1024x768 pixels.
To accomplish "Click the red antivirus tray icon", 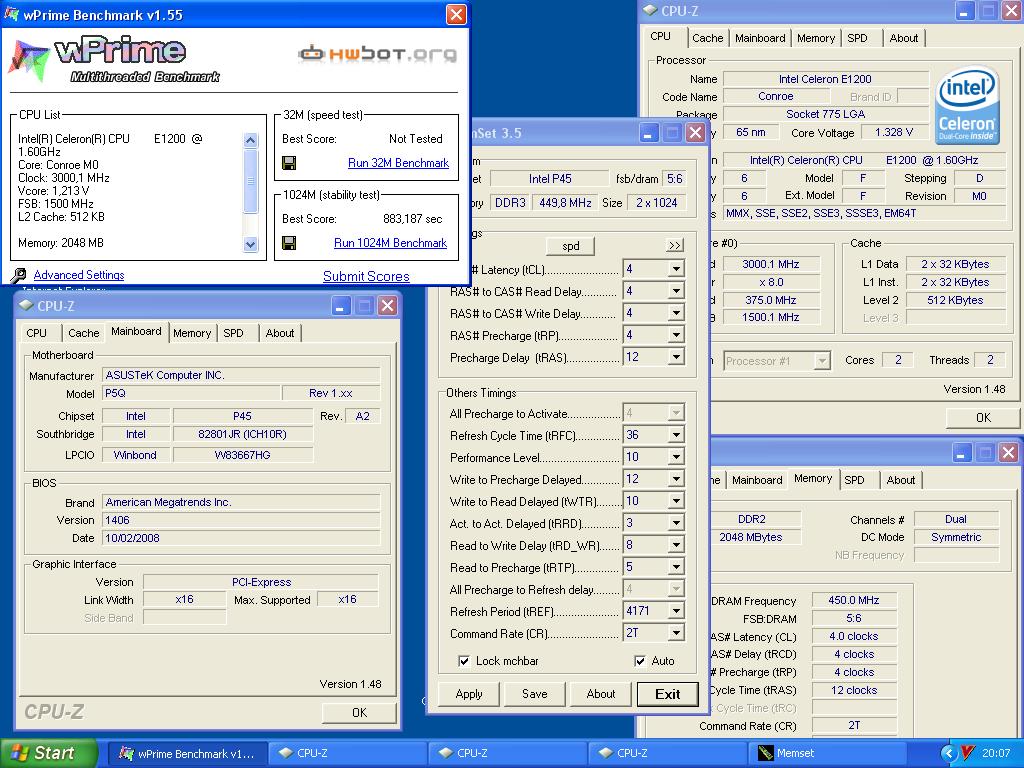I will [968, 753].
